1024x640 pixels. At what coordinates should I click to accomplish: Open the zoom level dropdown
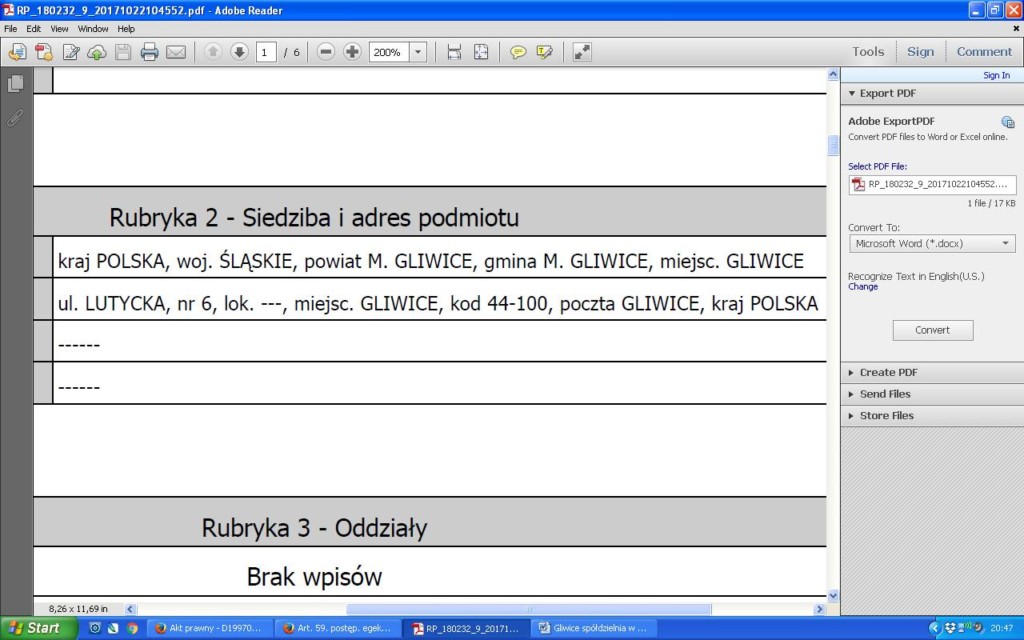[417, 52]
